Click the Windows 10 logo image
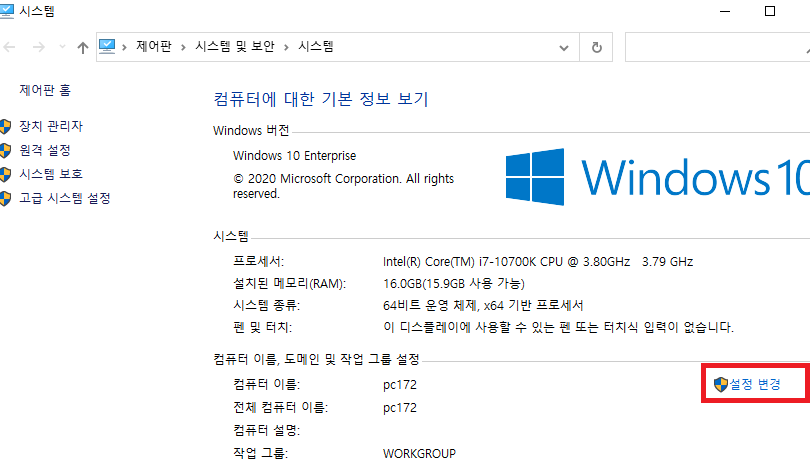The height and width of the screenshot is (460, 810). point(657,177)
